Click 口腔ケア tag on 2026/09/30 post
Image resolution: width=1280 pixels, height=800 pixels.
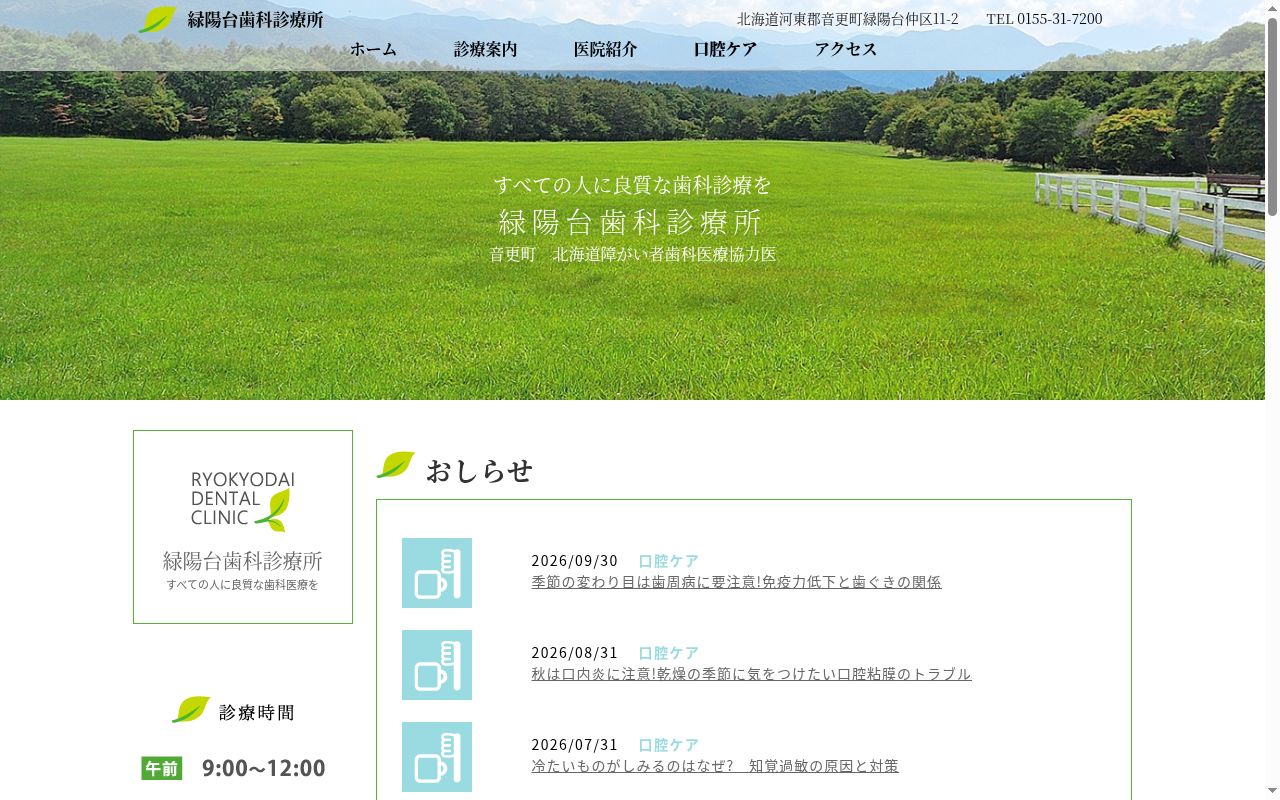pyautogui.click(x=669, y=561)
